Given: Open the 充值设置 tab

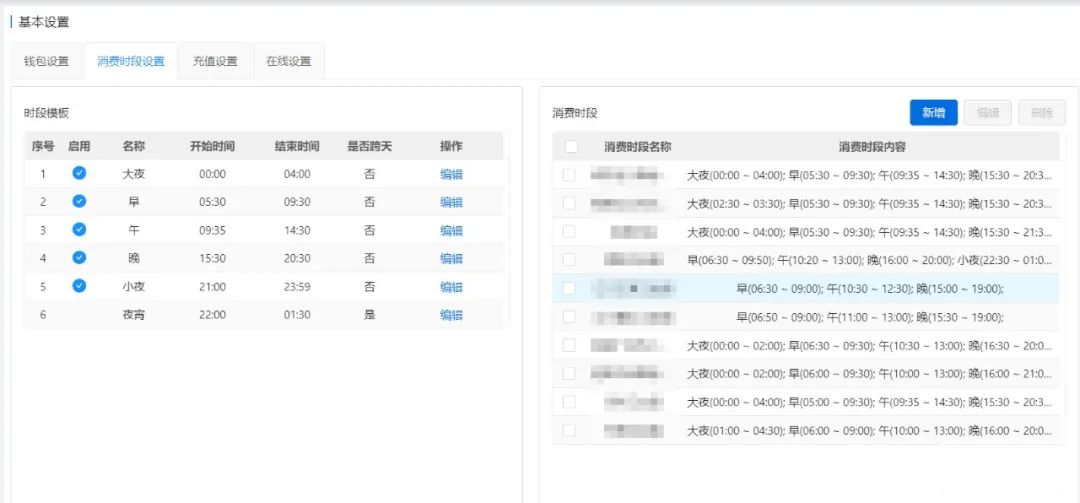Looking at the screenshot, I should pyautogui.click(x=215, y=61).
